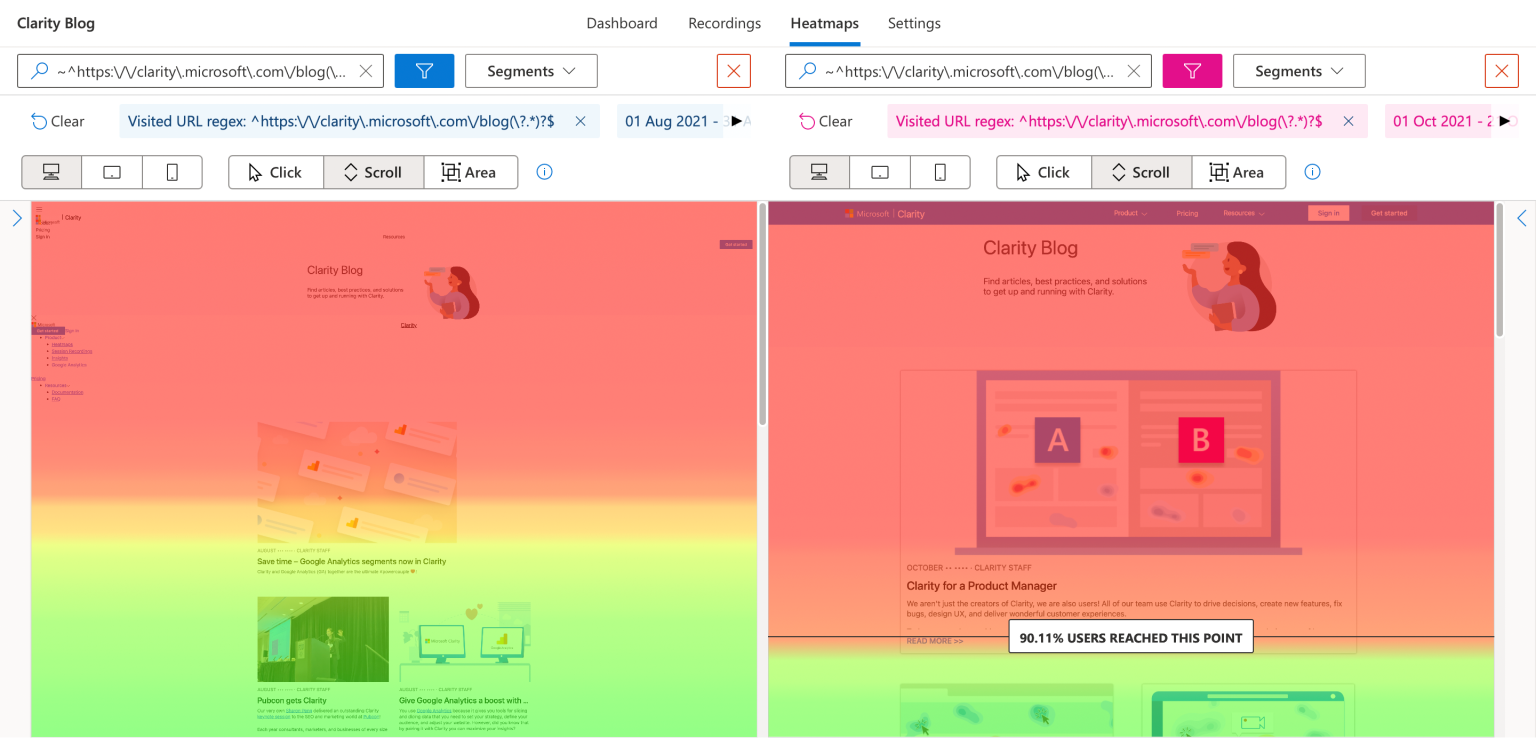This screenshot has width=1536, height=738.
Task: Click the info icon next to the left Area button
Action: click(544, 171)
